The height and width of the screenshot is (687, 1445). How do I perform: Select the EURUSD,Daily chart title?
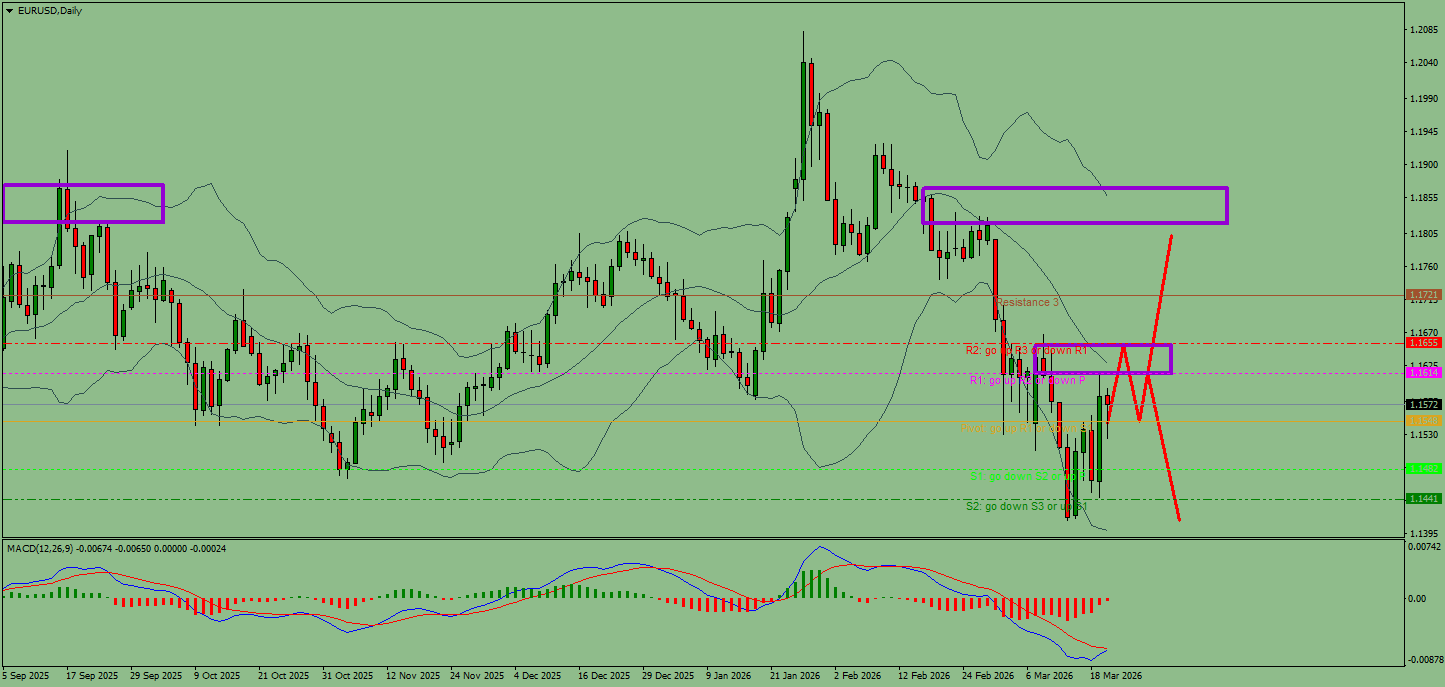click(51, 11)
